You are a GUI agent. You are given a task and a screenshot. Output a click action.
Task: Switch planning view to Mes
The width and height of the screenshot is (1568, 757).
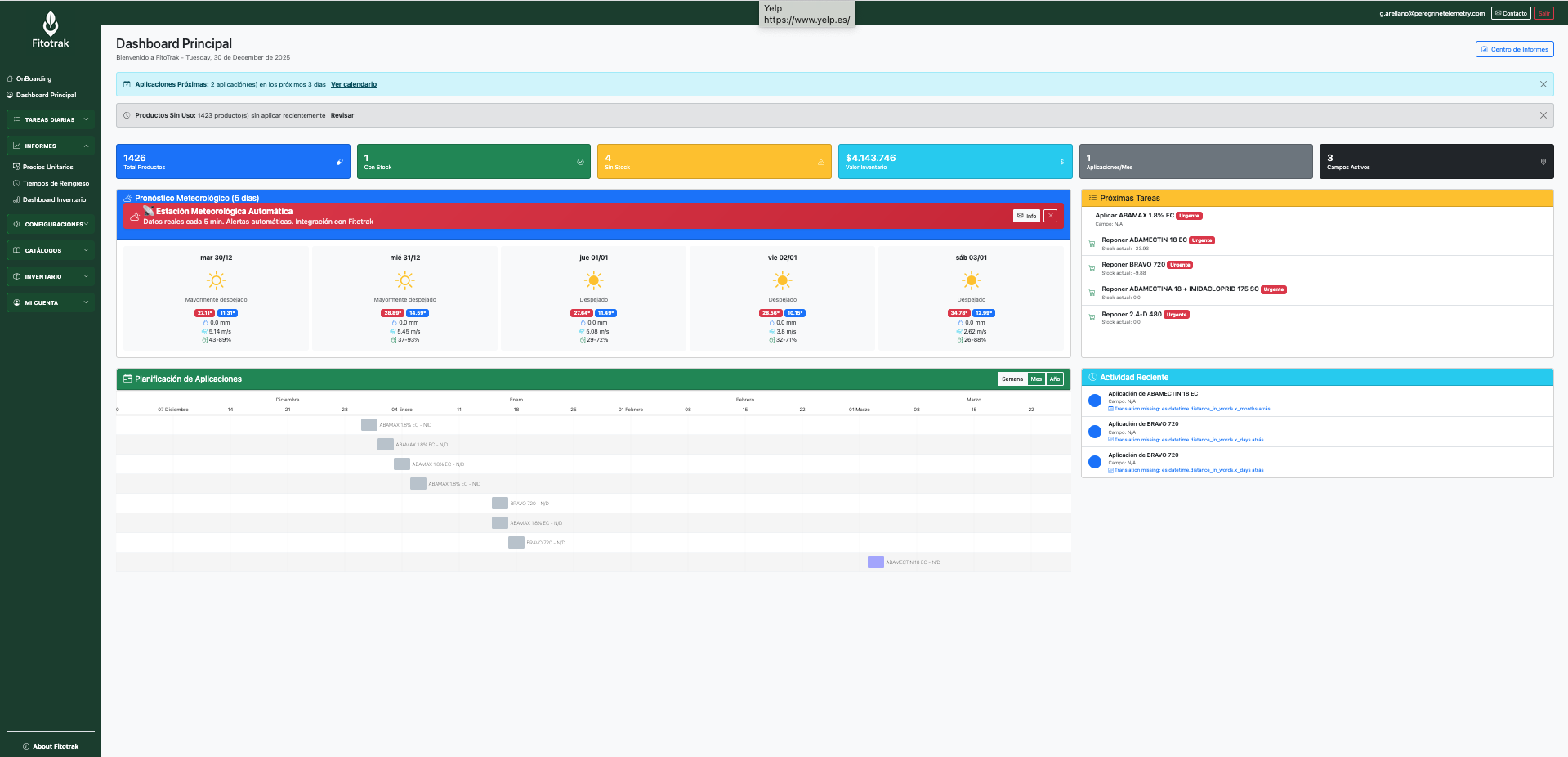1036,379
